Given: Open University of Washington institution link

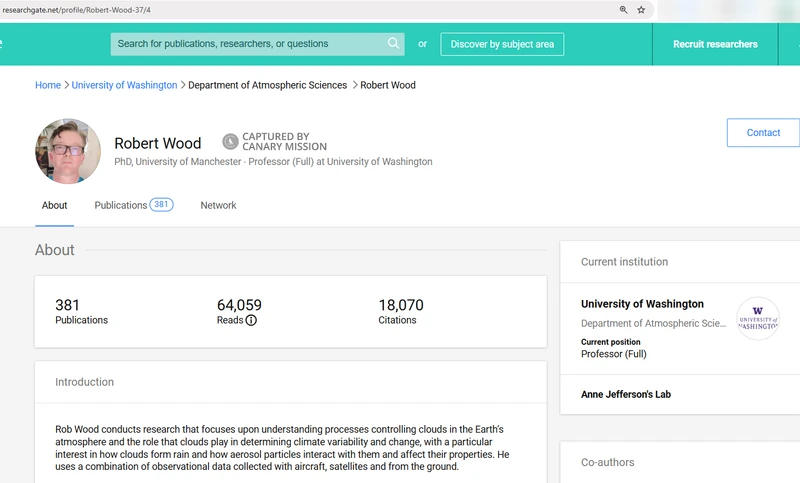Looking at the screenshot, I should (642, 304).
